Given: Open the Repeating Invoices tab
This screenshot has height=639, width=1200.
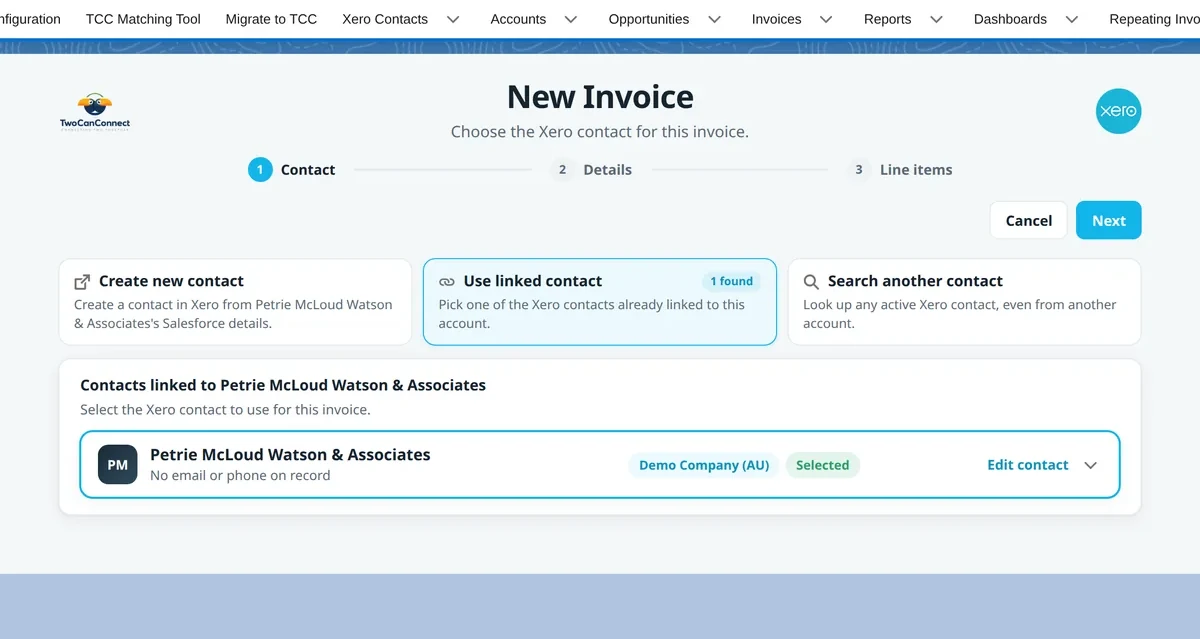Looking at the screenshot, I should [1154, 19].
